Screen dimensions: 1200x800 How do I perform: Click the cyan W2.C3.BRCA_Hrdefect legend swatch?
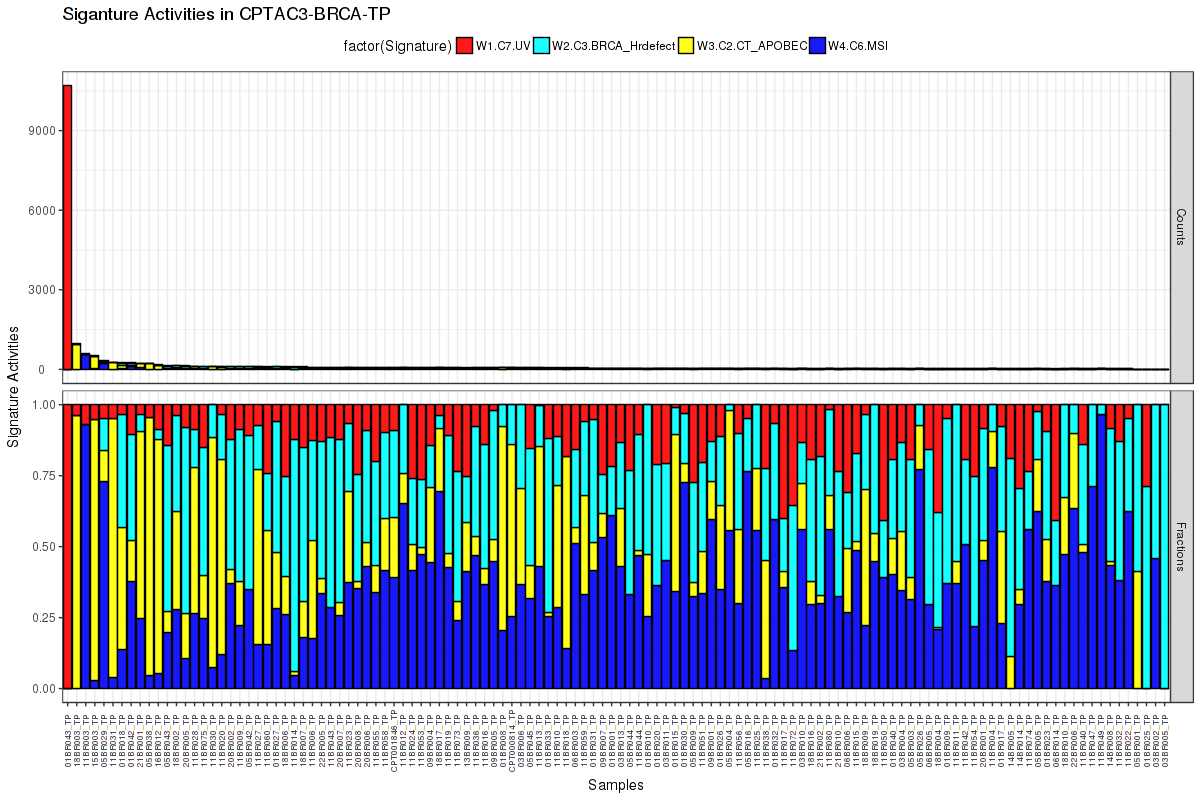tap(540, 45)
